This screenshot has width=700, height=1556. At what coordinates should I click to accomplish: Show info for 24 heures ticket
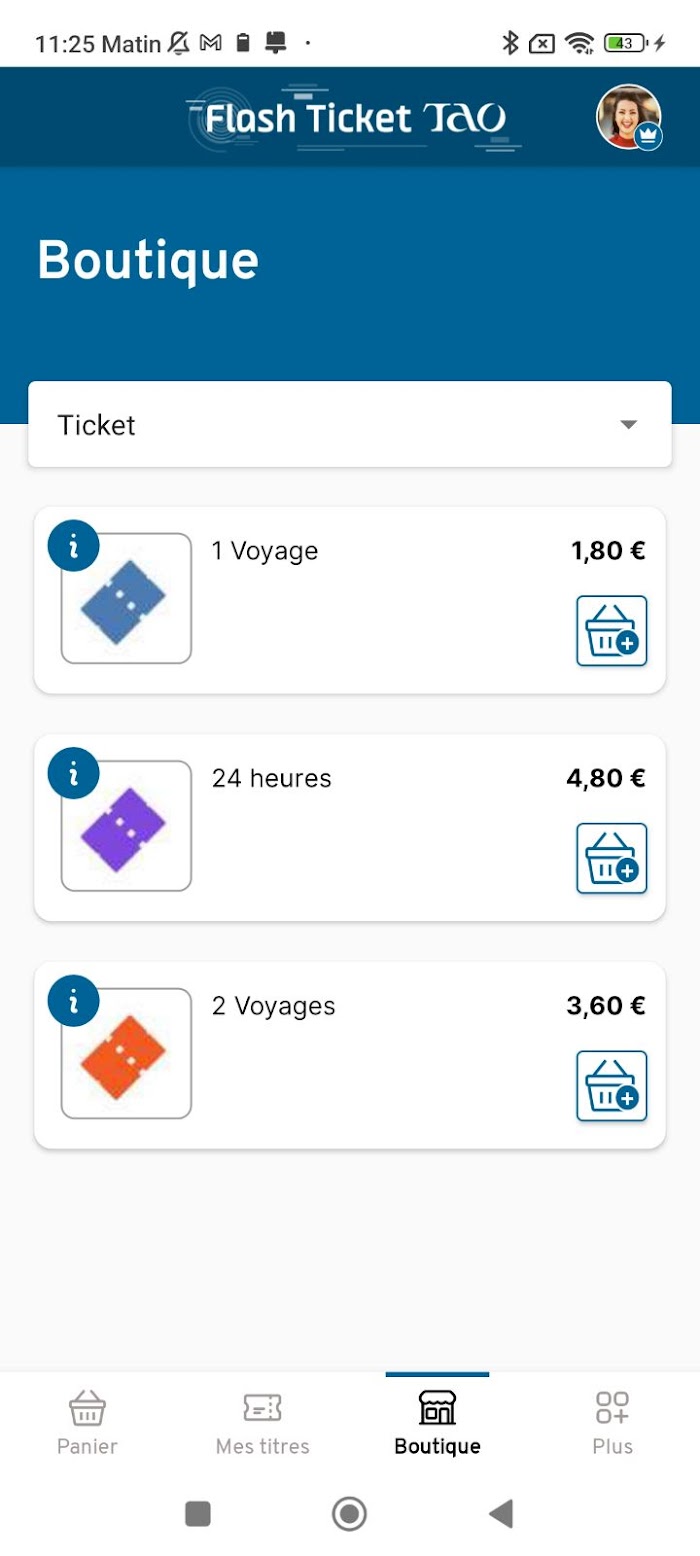(x=73, y=773)
